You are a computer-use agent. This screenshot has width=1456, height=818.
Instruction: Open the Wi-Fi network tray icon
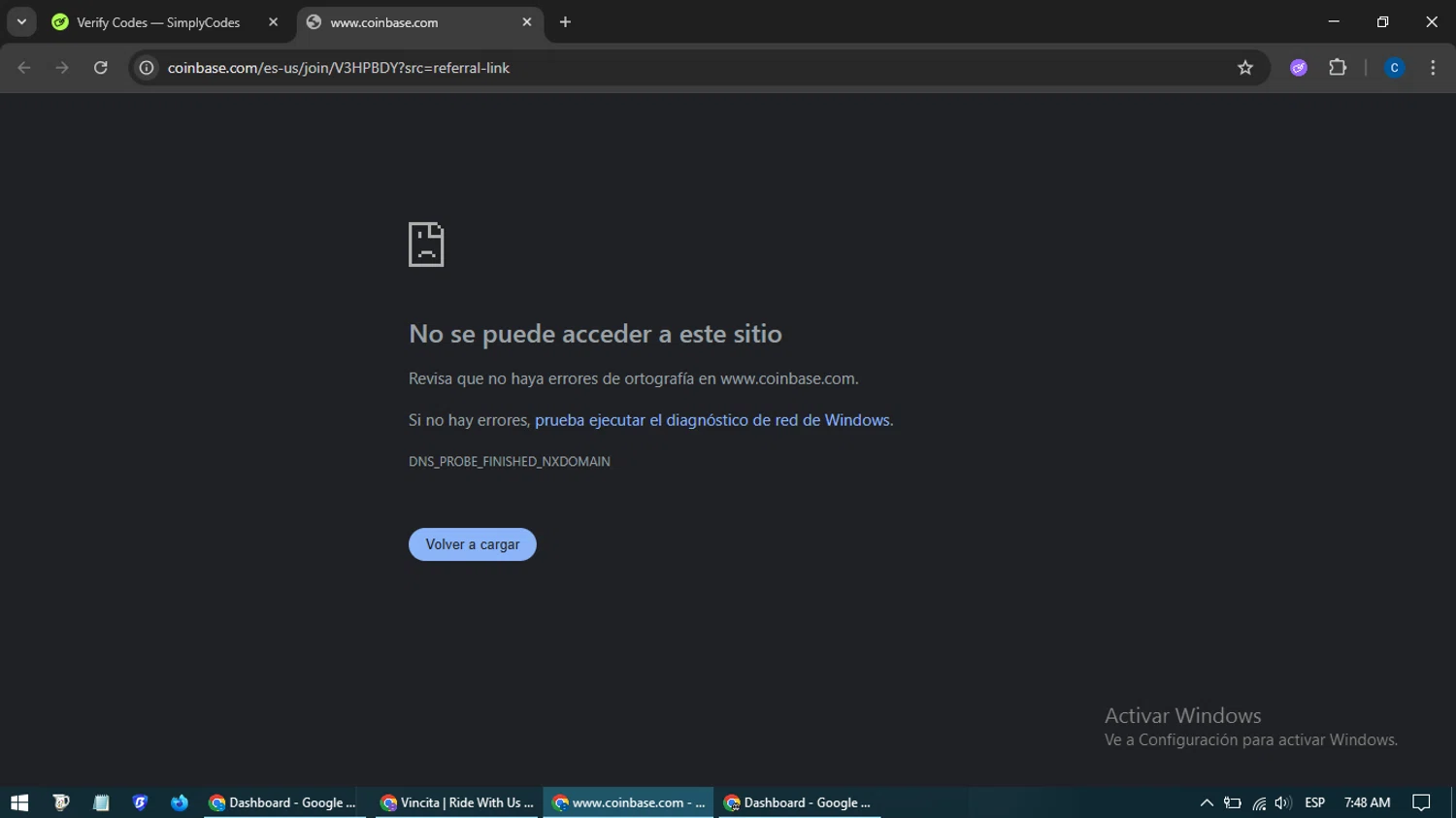(1259, 802)
